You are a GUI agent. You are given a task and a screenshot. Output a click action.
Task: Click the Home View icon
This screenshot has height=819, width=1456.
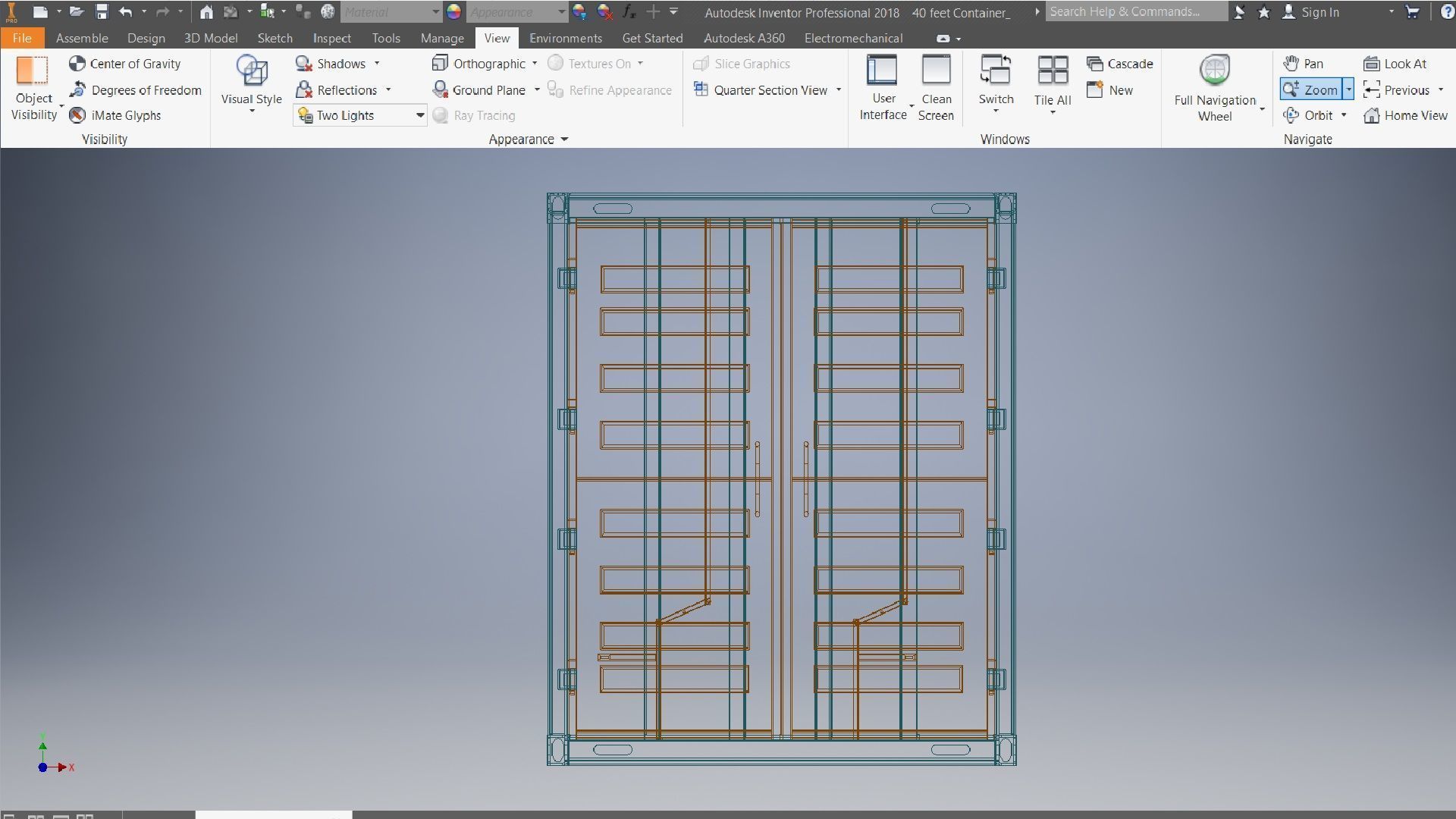[1371, 115]
